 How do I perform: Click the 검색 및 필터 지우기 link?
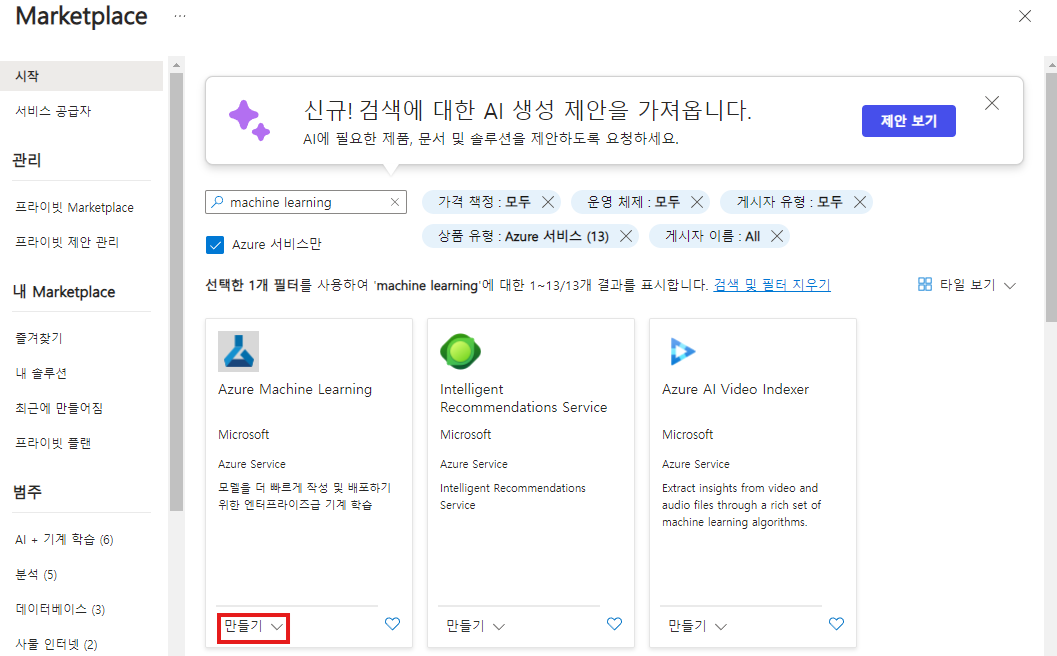point(772,285)
